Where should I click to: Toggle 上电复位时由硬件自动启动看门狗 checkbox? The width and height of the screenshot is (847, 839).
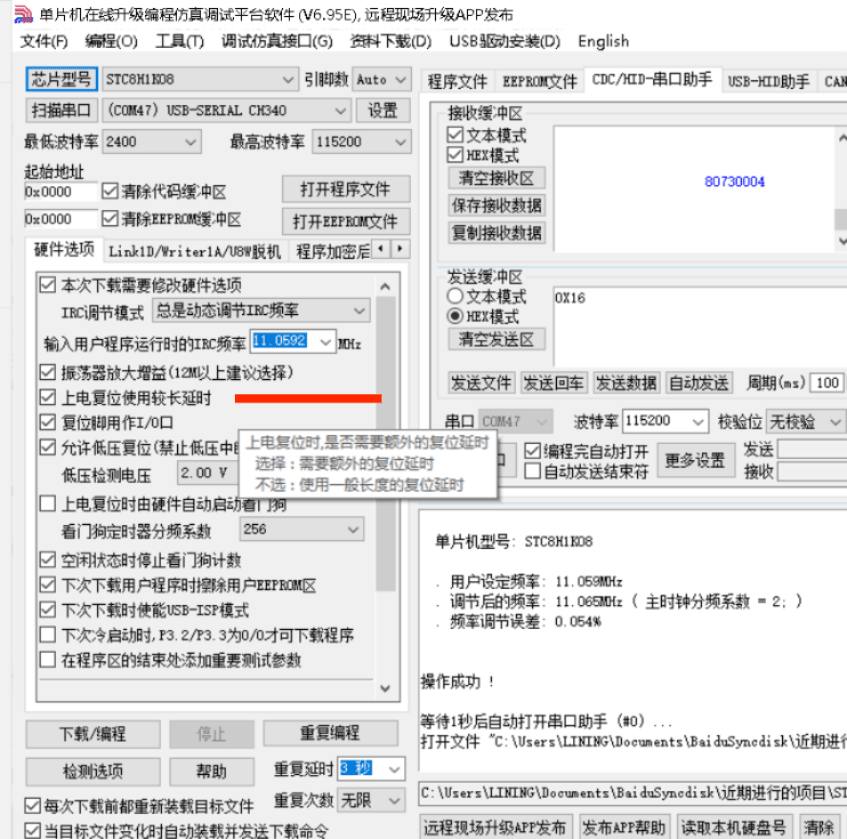tap(48, 504)
